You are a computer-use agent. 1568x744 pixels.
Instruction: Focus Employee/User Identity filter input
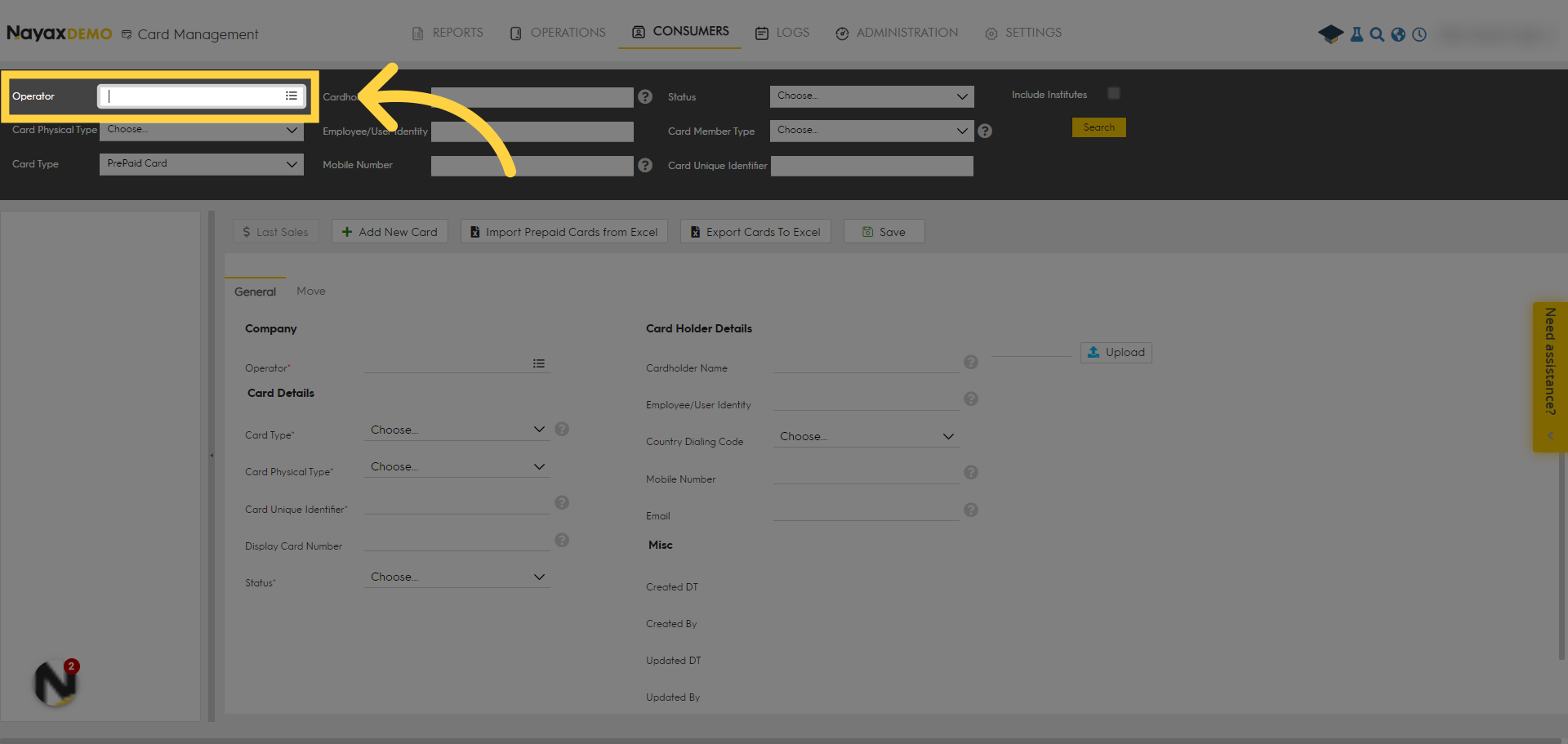pos(532,131)
